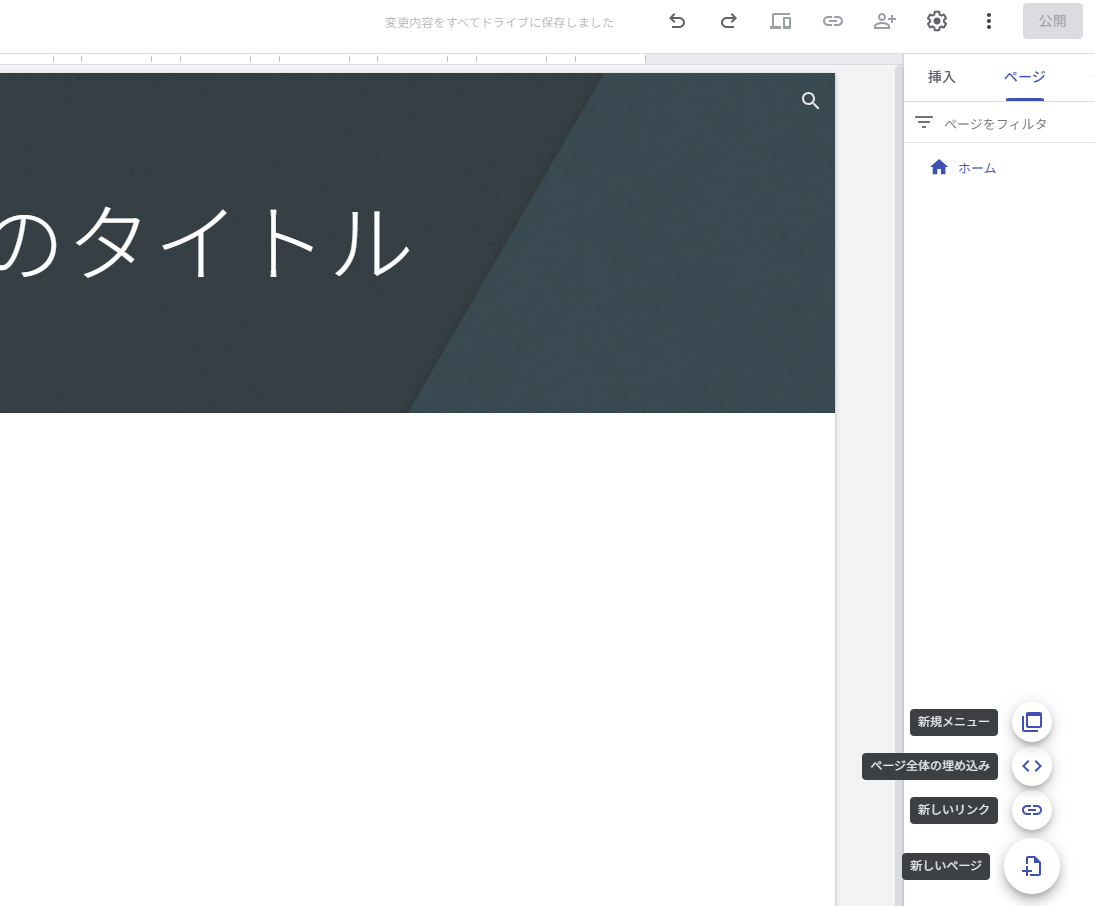
Task: Open the three-dot more menu
Action: [988, 21]
